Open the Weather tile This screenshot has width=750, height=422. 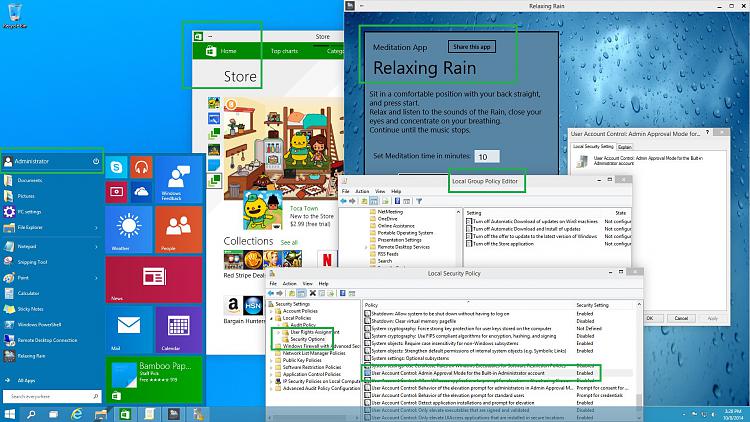point(129,229)
